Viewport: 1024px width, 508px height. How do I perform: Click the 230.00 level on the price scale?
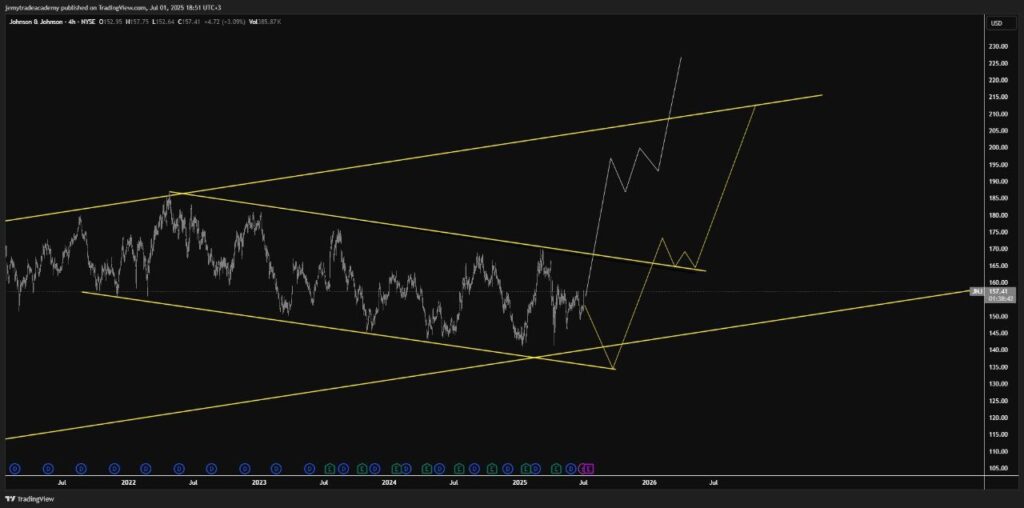click(997, 47)
